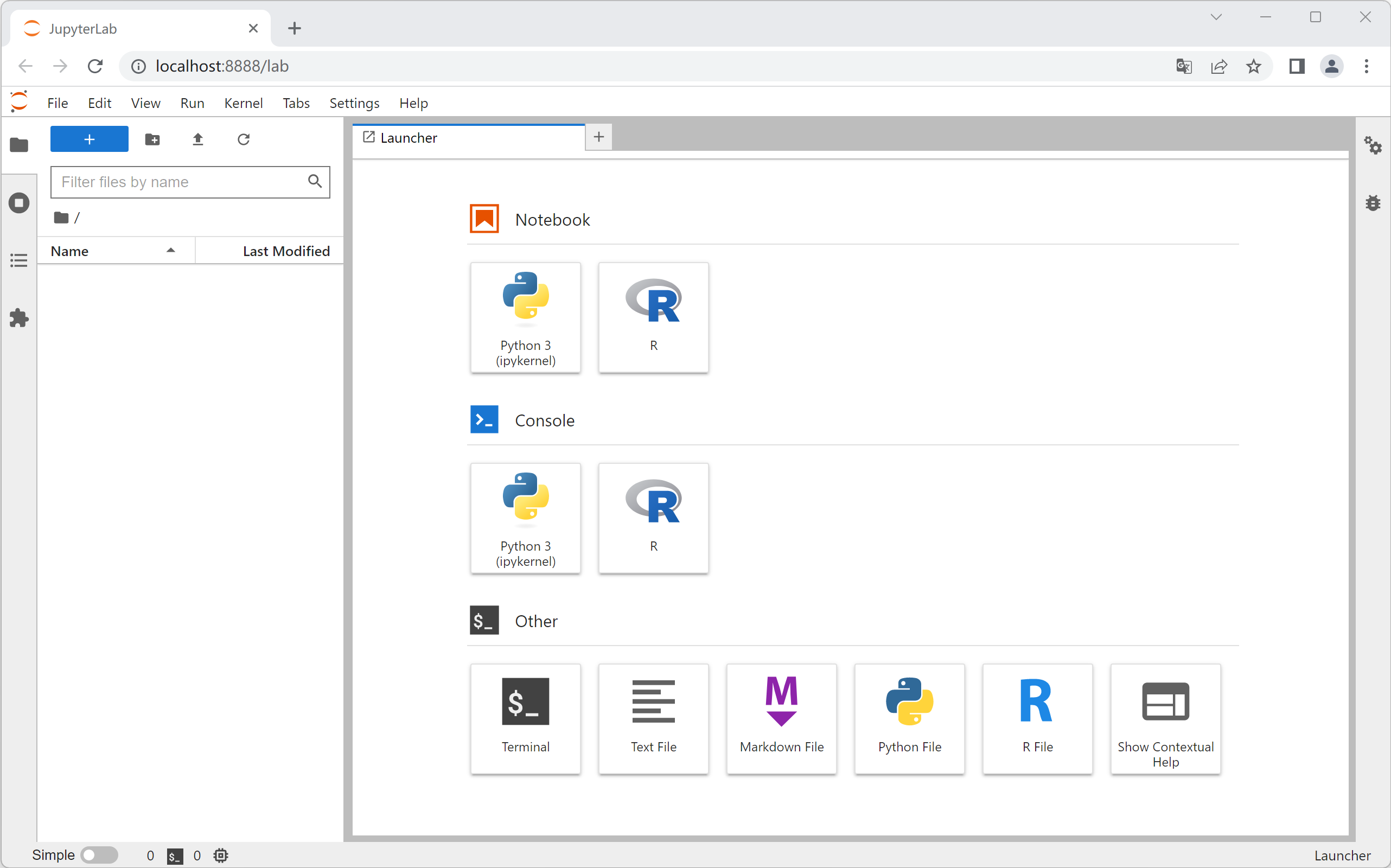Open the Debugger bug icon
This screenshot has width=1391, height=868.
tap(1373, 203)
